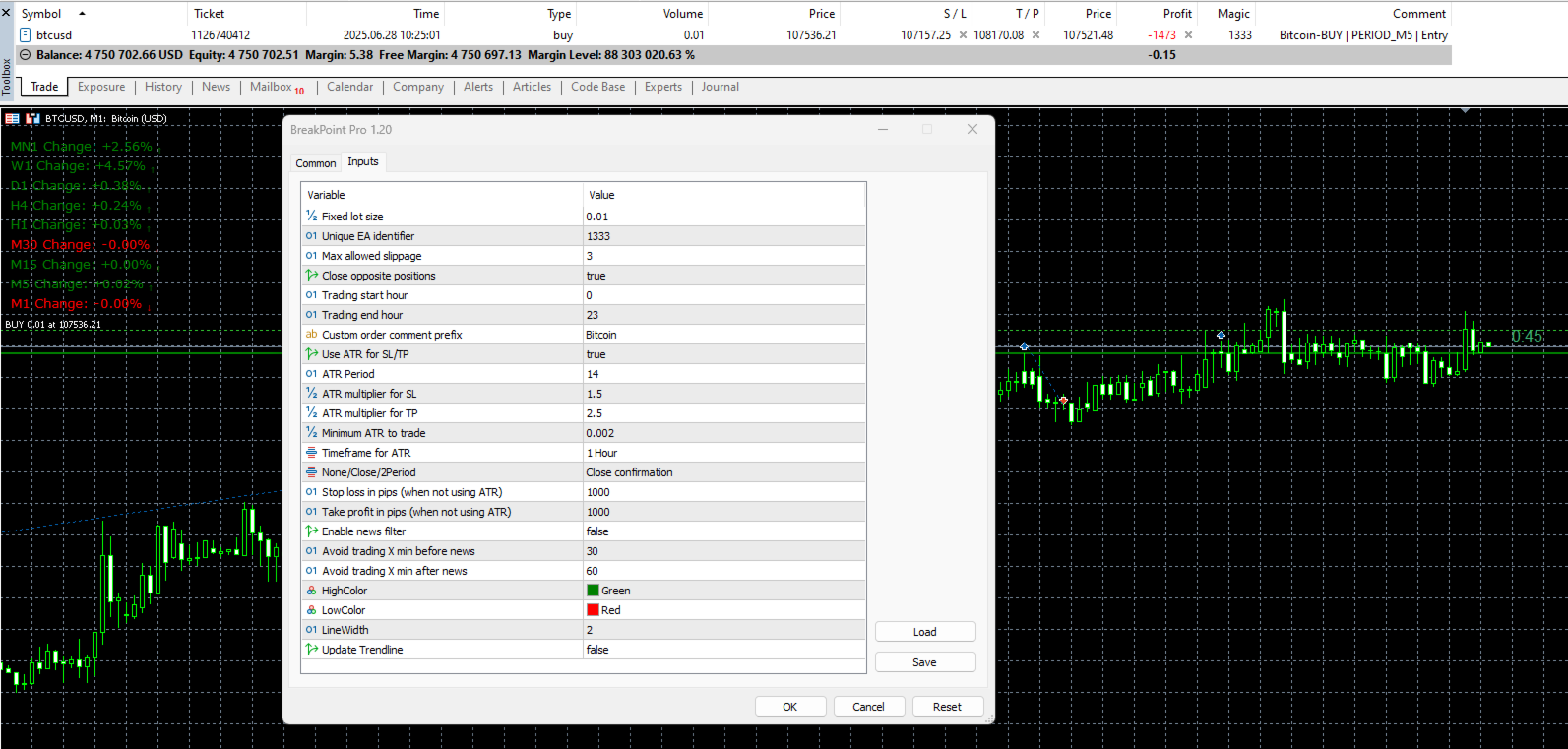Toggle the Use ATR for SL/TP true value

724,354
